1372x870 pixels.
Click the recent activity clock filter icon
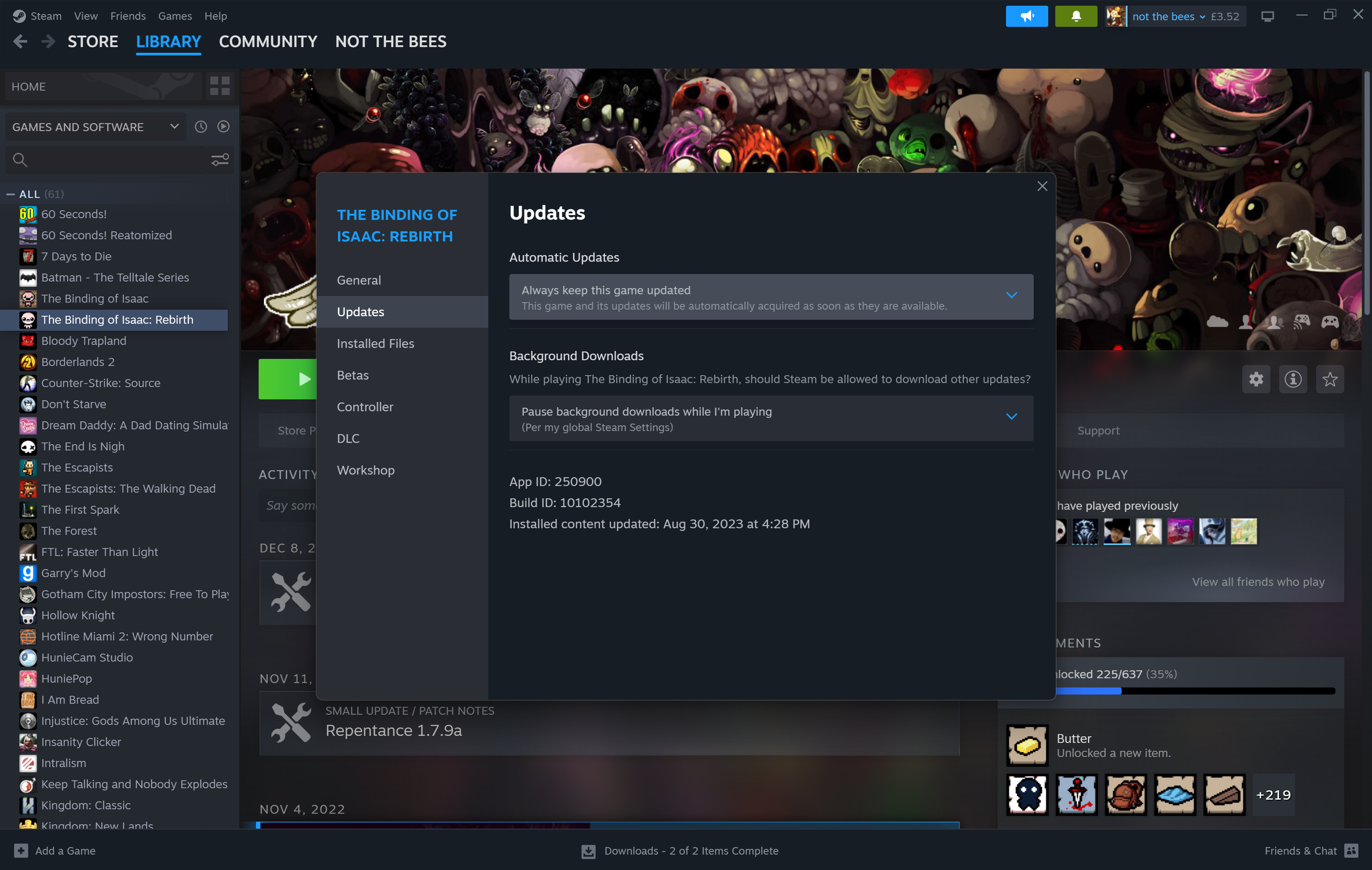(201, 127)
